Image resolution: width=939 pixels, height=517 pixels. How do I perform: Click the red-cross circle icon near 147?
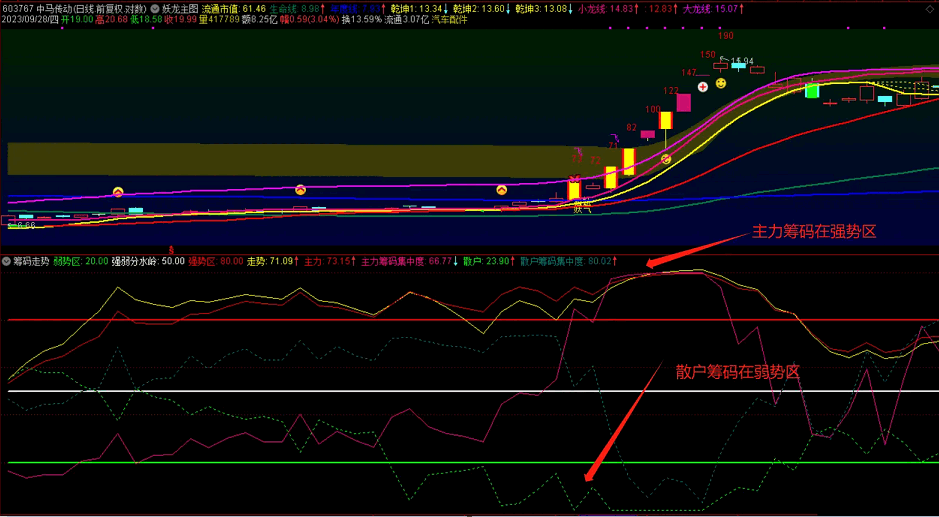(x=703, y=87)
